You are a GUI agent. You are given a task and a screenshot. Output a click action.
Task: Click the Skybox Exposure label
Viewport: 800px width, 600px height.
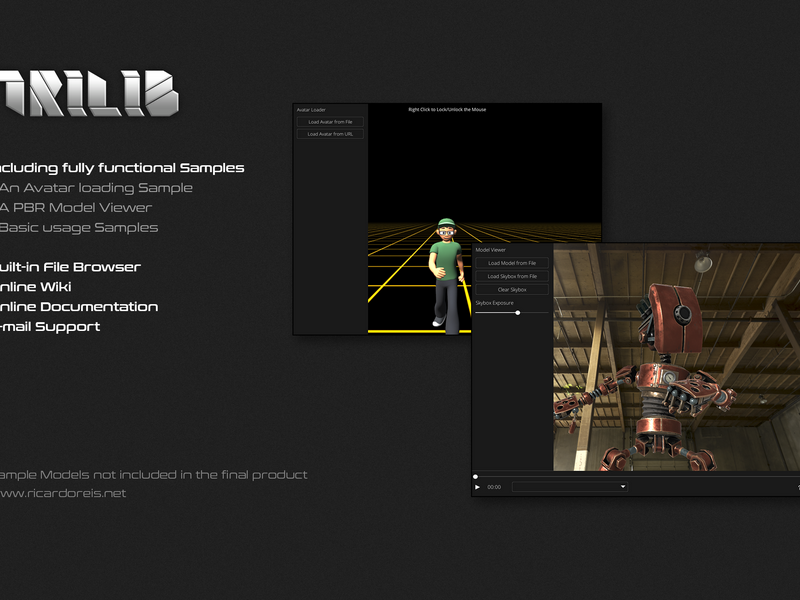(494, 303)
